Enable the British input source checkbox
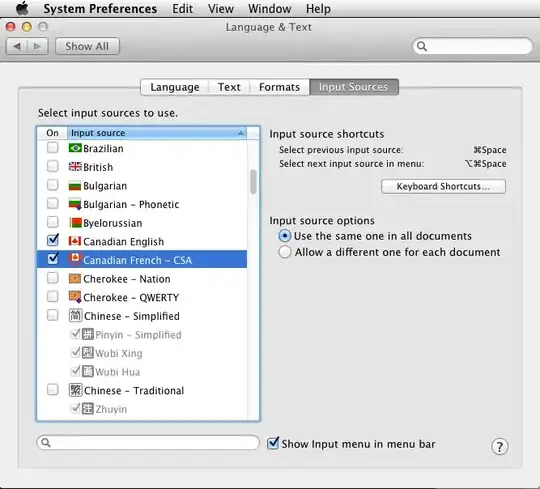Viewport: 540px width, 489px height. coord(52,166)
